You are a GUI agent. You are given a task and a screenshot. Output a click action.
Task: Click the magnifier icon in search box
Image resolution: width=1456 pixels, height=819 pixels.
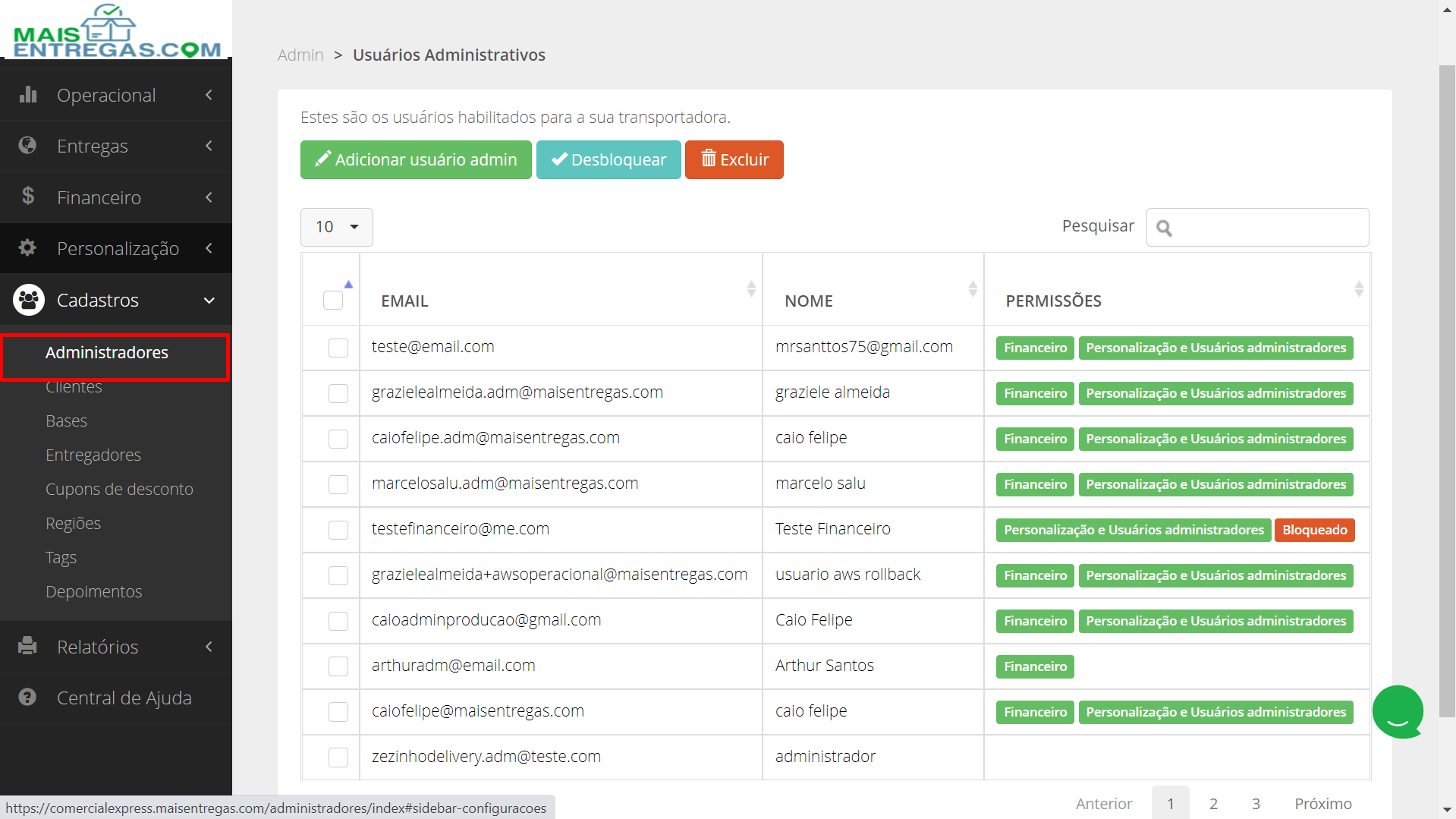(x=1164, y=228)
